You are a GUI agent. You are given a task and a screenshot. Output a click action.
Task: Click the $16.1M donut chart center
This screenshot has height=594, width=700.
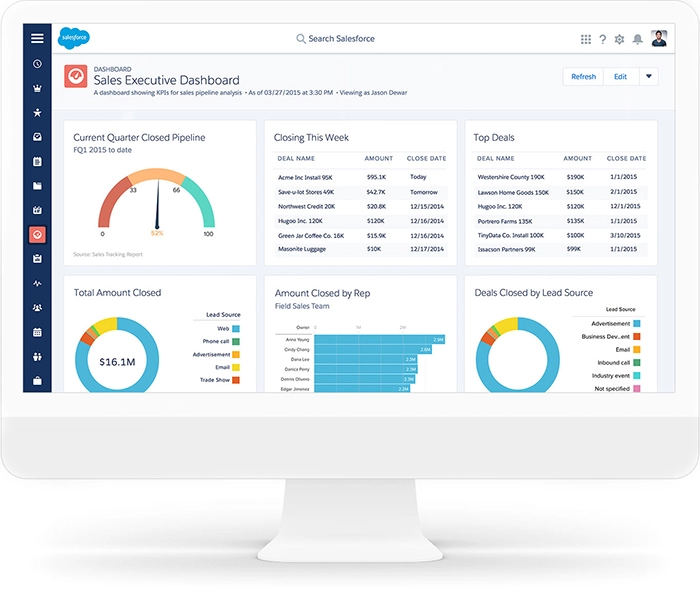tap(117, 362)
